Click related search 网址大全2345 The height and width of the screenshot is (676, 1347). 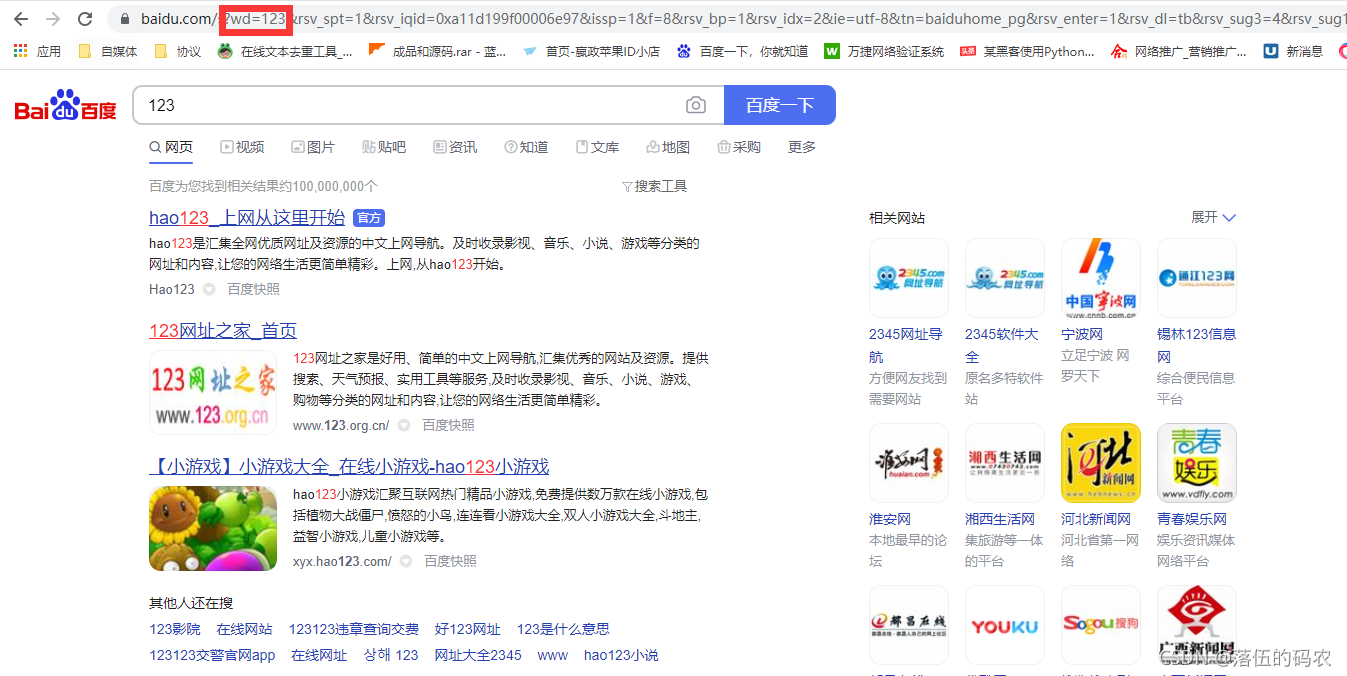478,656
